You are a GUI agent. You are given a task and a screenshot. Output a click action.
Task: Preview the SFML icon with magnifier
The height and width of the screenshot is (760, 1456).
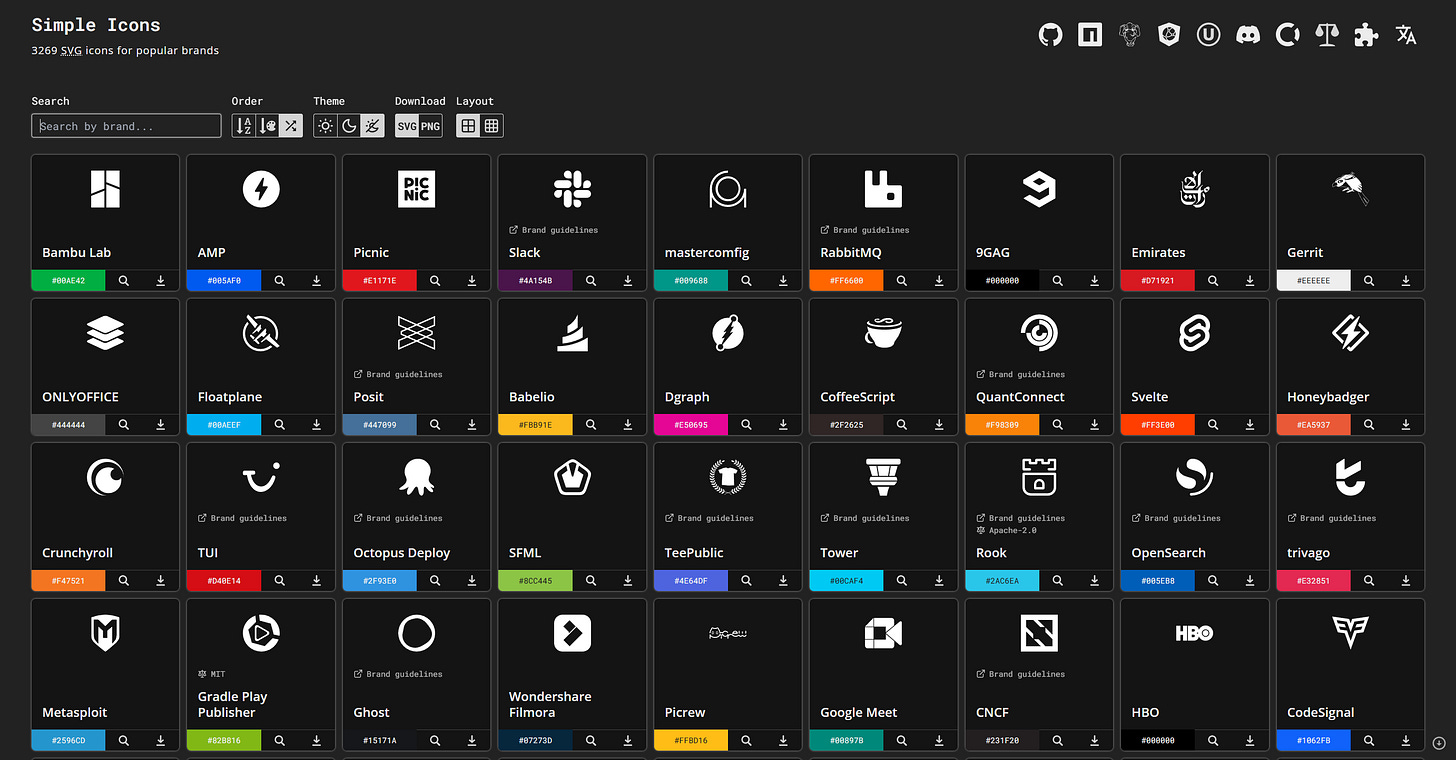pos(591,581)
